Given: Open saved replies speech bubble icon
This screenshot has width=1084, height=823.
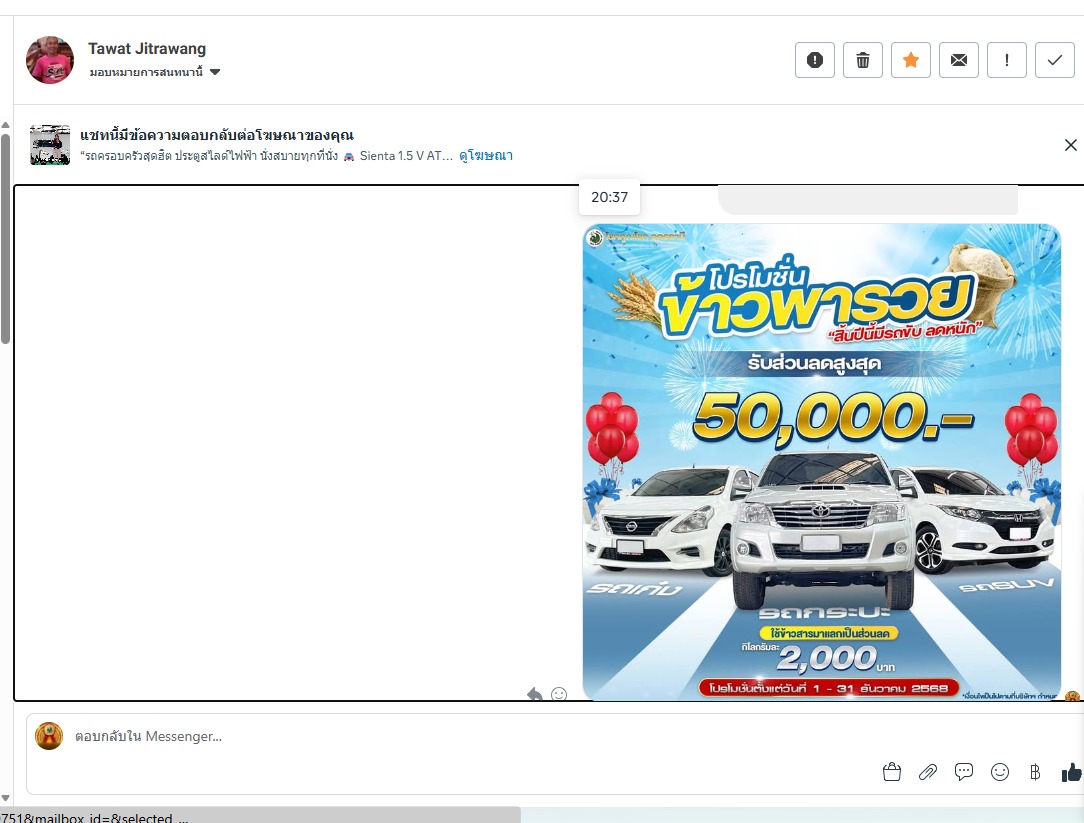Looking at the screenshot, I should click(x=964, y=772).
